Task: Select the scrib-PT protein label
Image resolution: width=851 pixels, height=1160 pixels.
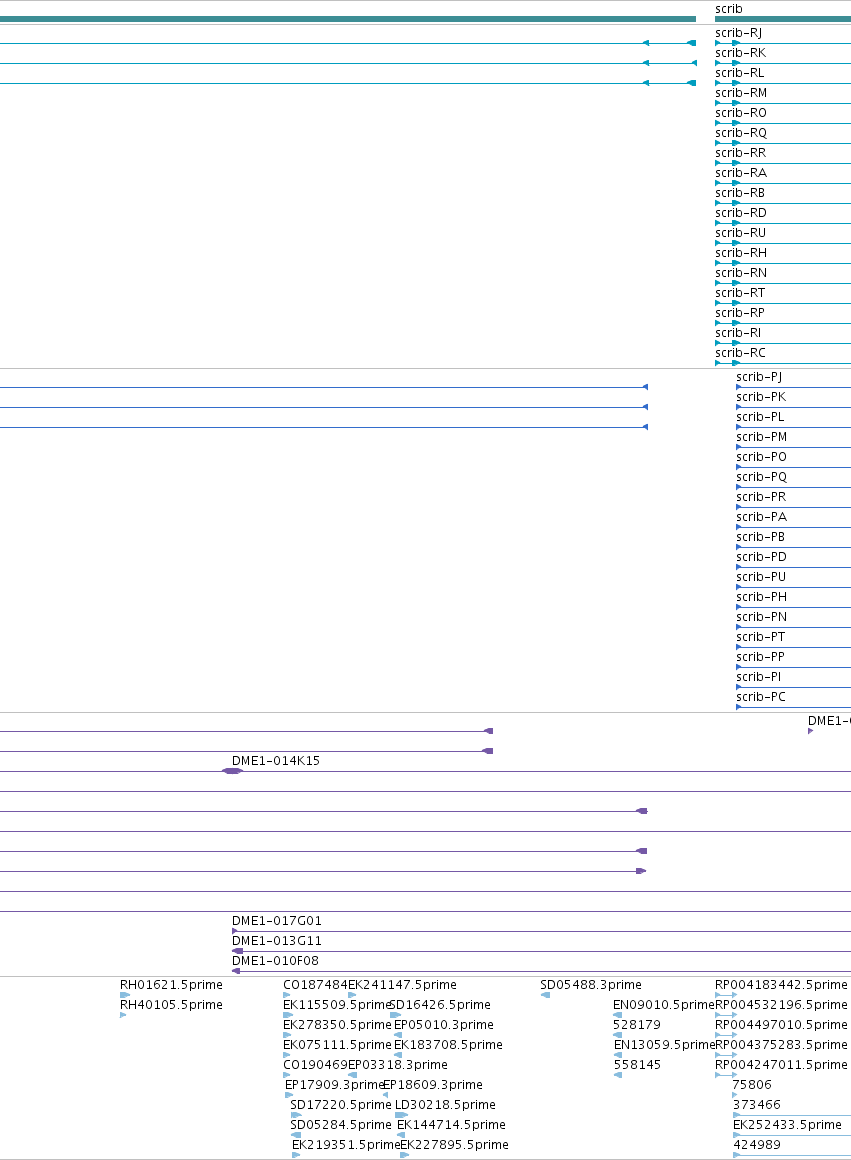Action: [761, 636]
